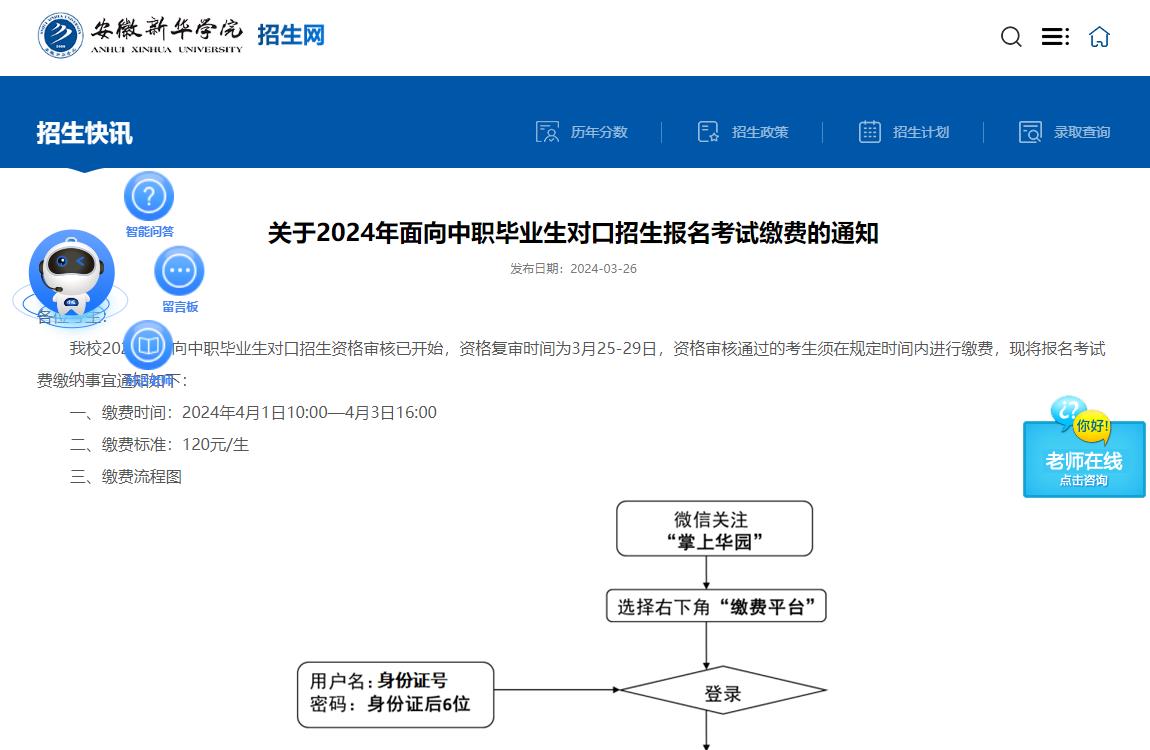The image size is (1150, 750).
Task: Click the 智能问答 label
Action: click(x=150, y=232)
